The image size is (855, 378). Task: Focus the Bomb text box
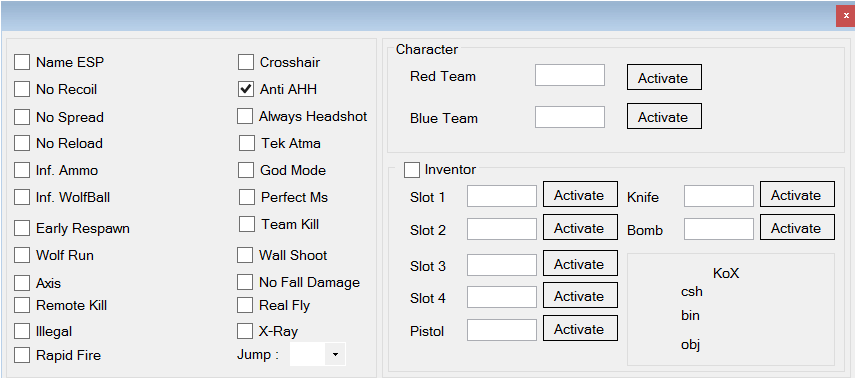pos(719,229)
